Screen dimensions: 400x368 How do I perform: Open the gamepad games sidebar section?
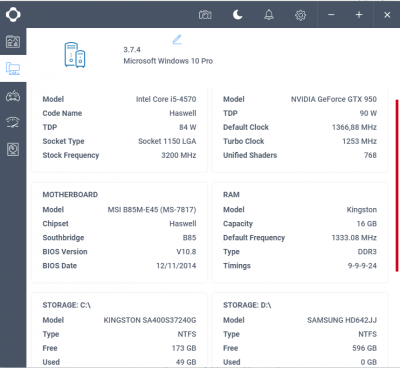(x=13, y=96)
